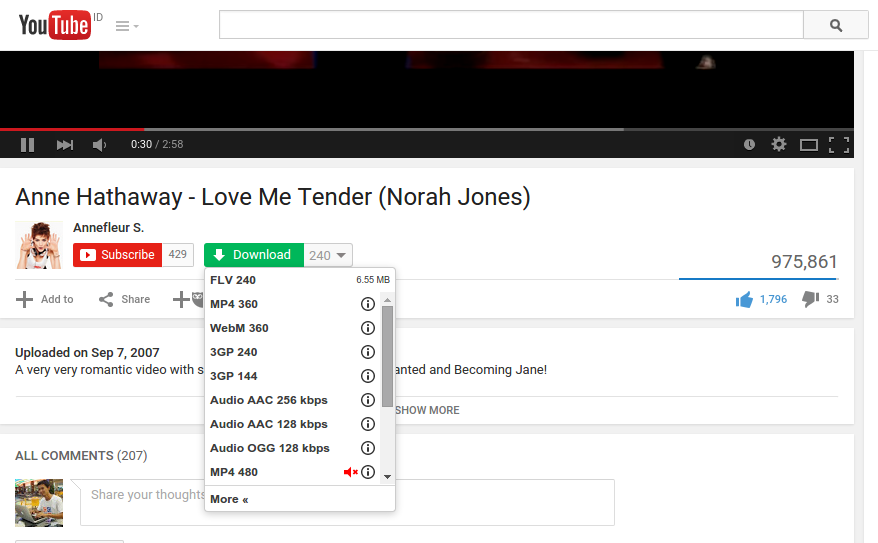
Task: Dislike the video with thumbs down
Action: [x=811, y=299]
